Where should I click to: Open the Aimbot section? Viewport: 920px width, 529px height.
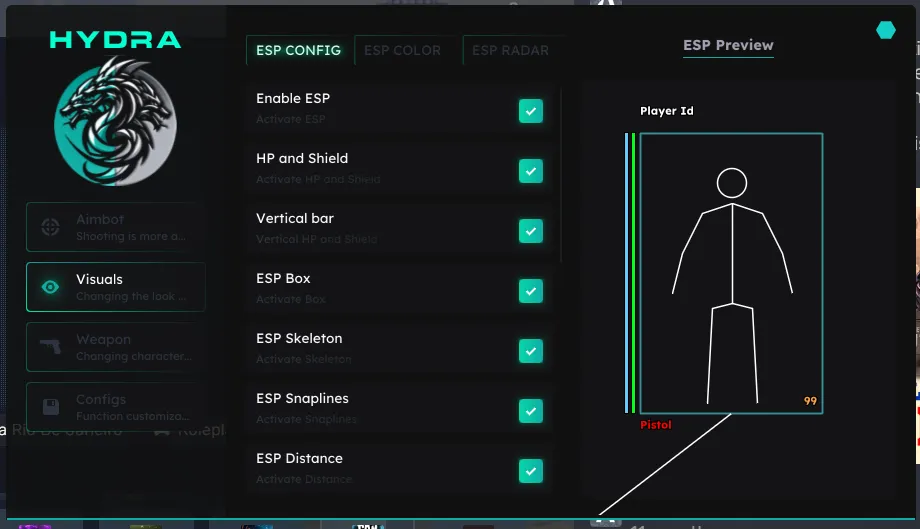[x=116, y=227]
